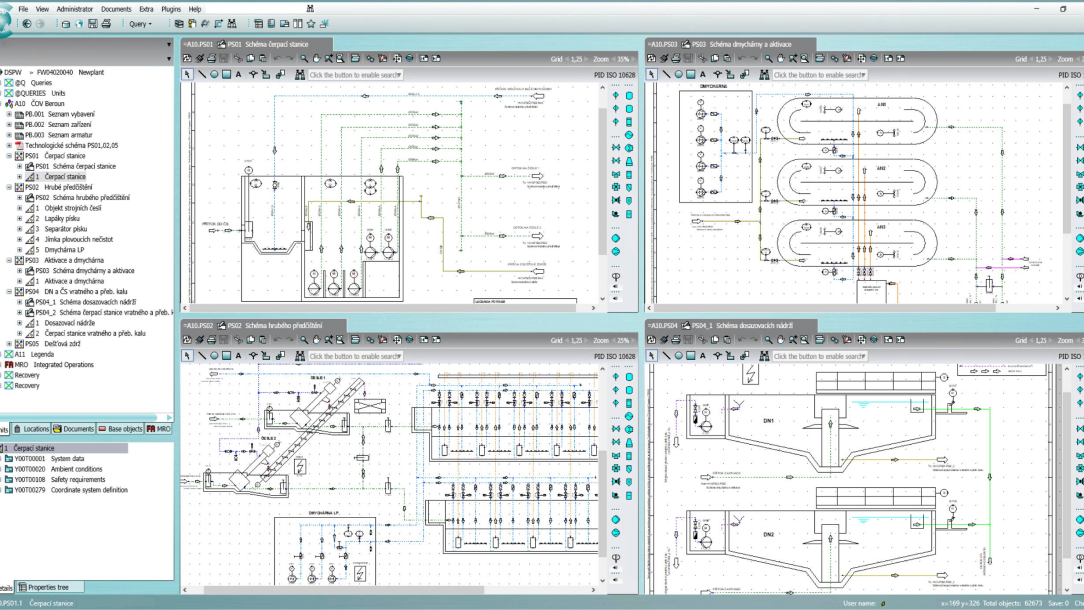Collapse the PS02 Hrubé předčištění tree node
Screen dimensions: 1084x610
click(x=10, y=187)
